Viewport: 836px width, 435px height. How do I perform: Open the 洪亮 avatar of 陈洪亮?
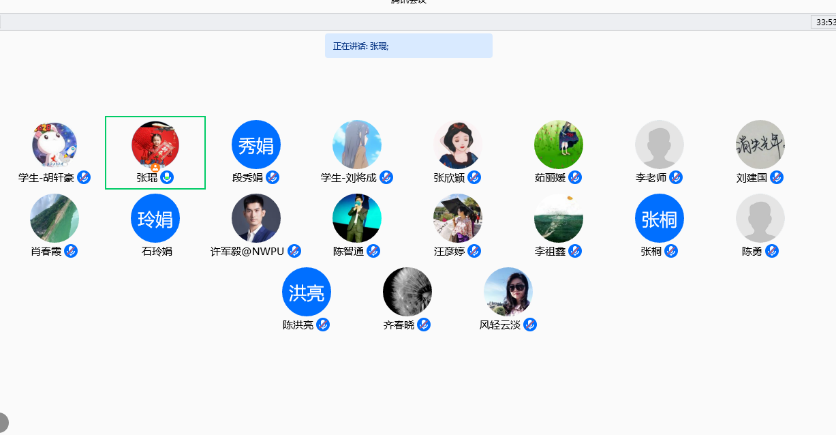point(306,292)
